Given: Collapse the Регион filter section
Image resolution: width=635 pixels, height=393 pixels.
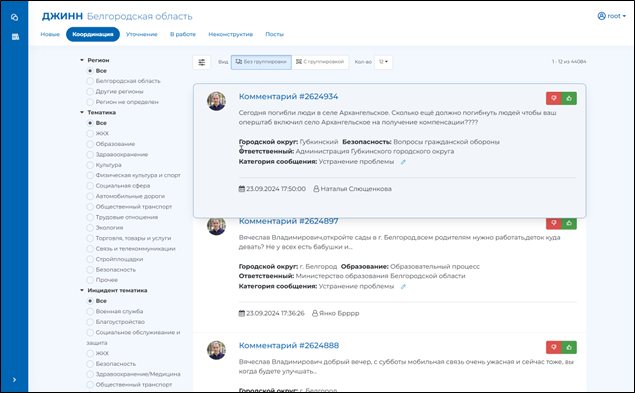Looking at the screenshot, I should tap(94, 60).
